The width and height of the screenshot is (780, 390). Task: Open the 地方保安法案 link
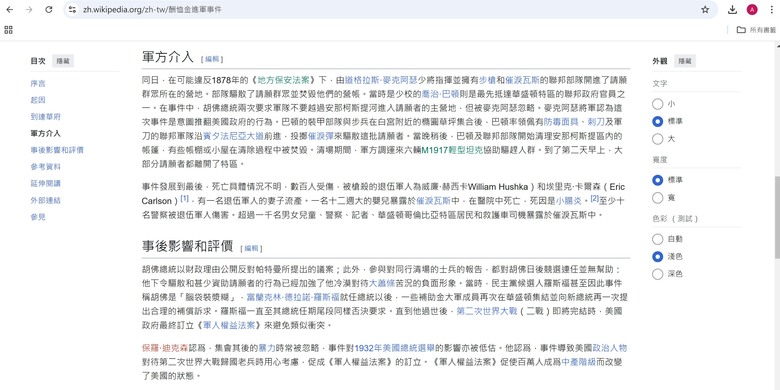click(x=284, y=80)
